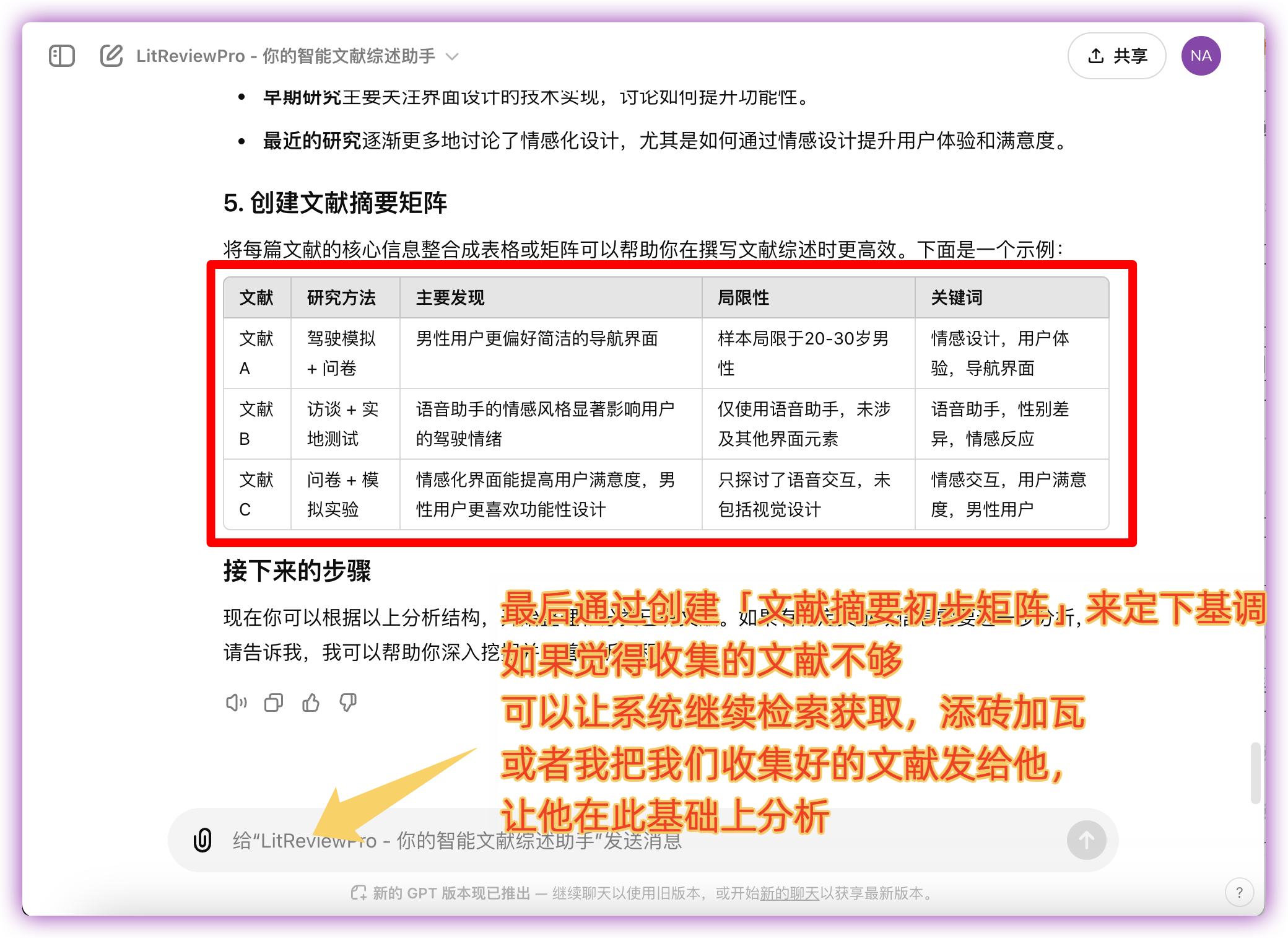Open the help question mark button

click(1239, 892)
